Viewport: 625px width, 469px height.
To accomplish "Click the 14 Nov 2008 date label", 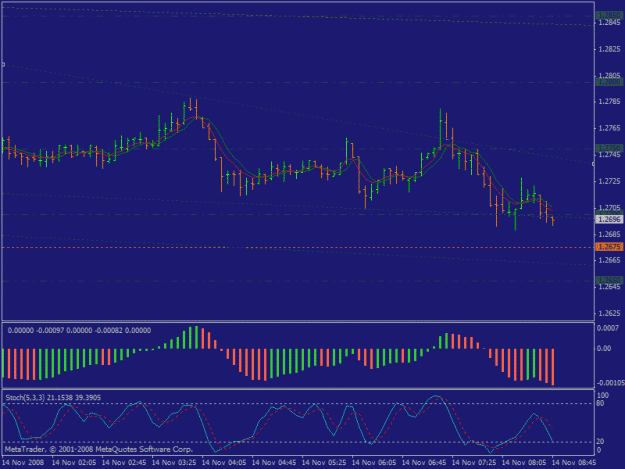I will [23, 463].
